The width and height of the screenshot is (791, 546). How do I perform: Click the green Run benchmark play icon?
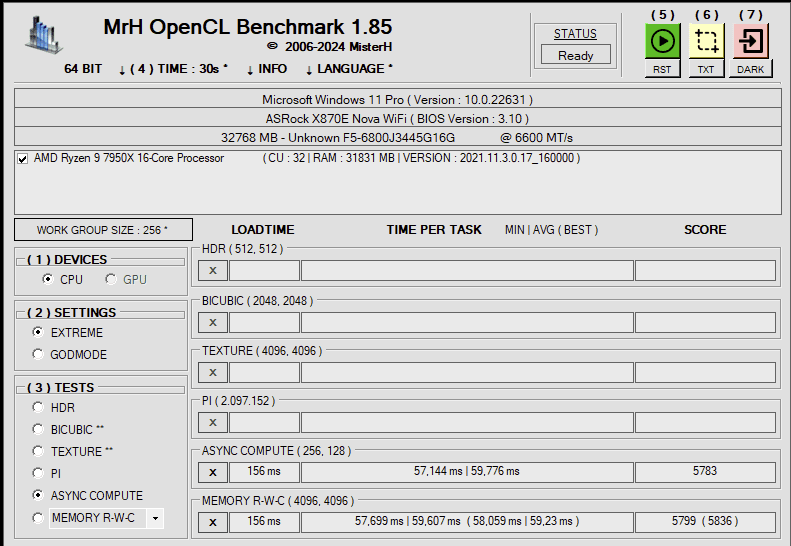662,41
